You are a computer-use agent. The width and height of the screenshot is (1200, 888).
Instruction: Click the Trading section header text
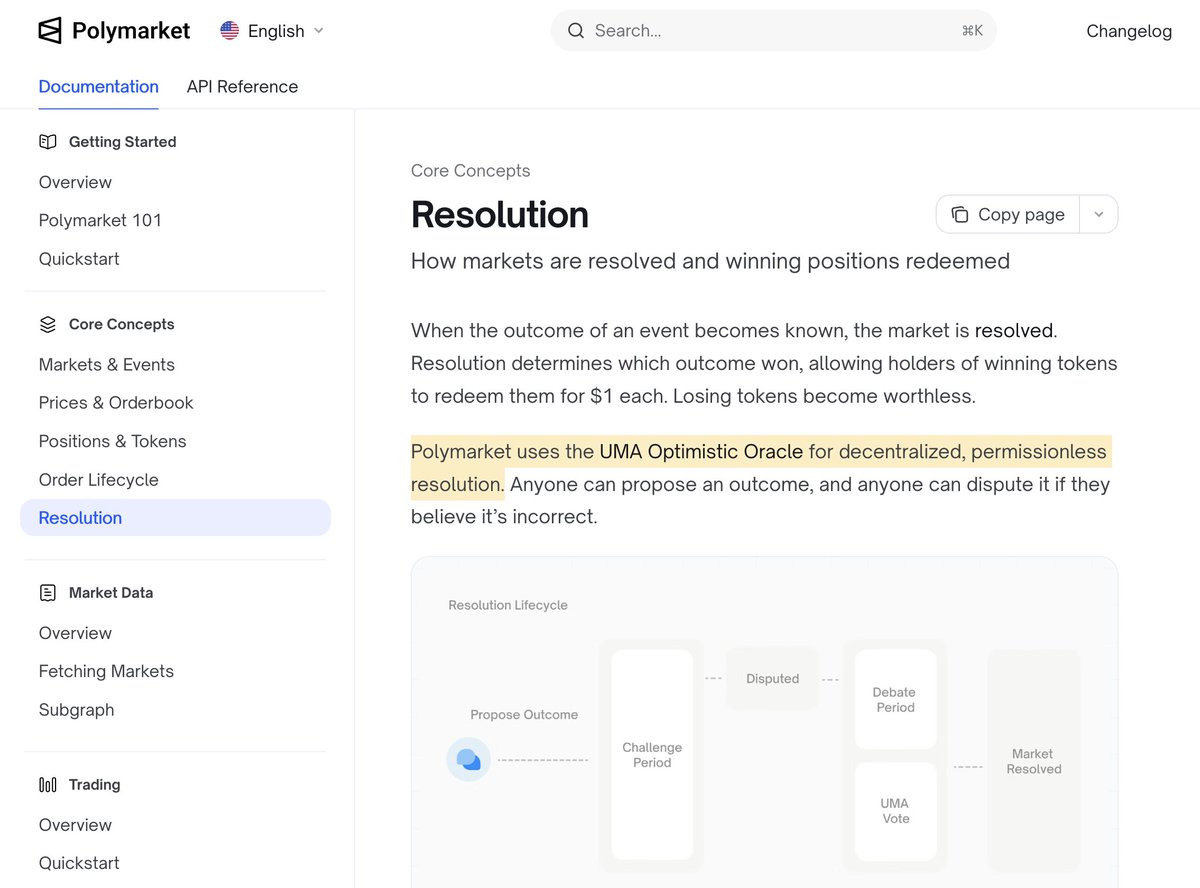(95, 785)
